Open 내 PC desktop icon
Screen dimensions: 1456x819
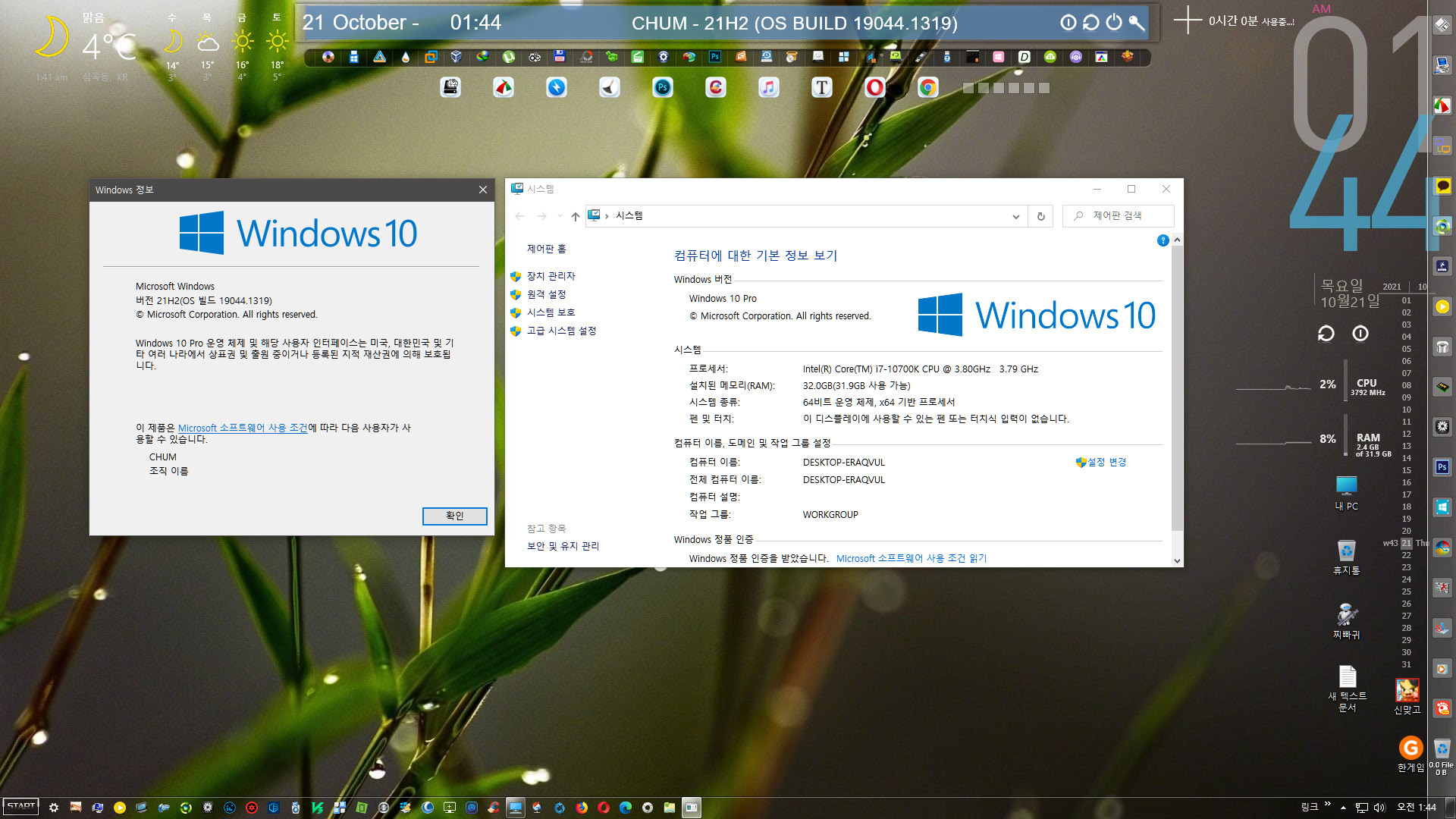point(1347,493)
